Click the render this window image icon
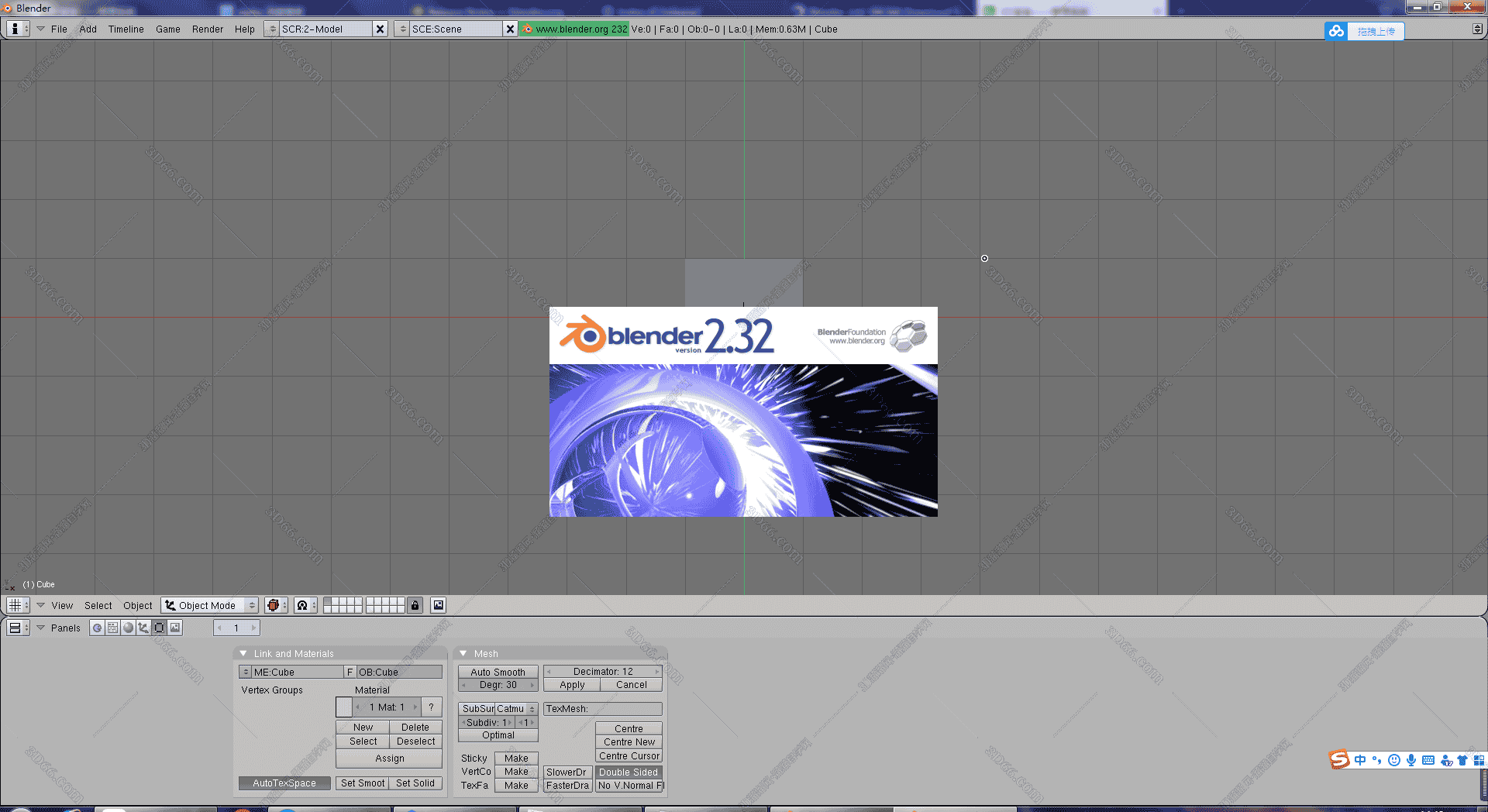This screenshot has width=1488, height=812. click(x=438, y=605)
